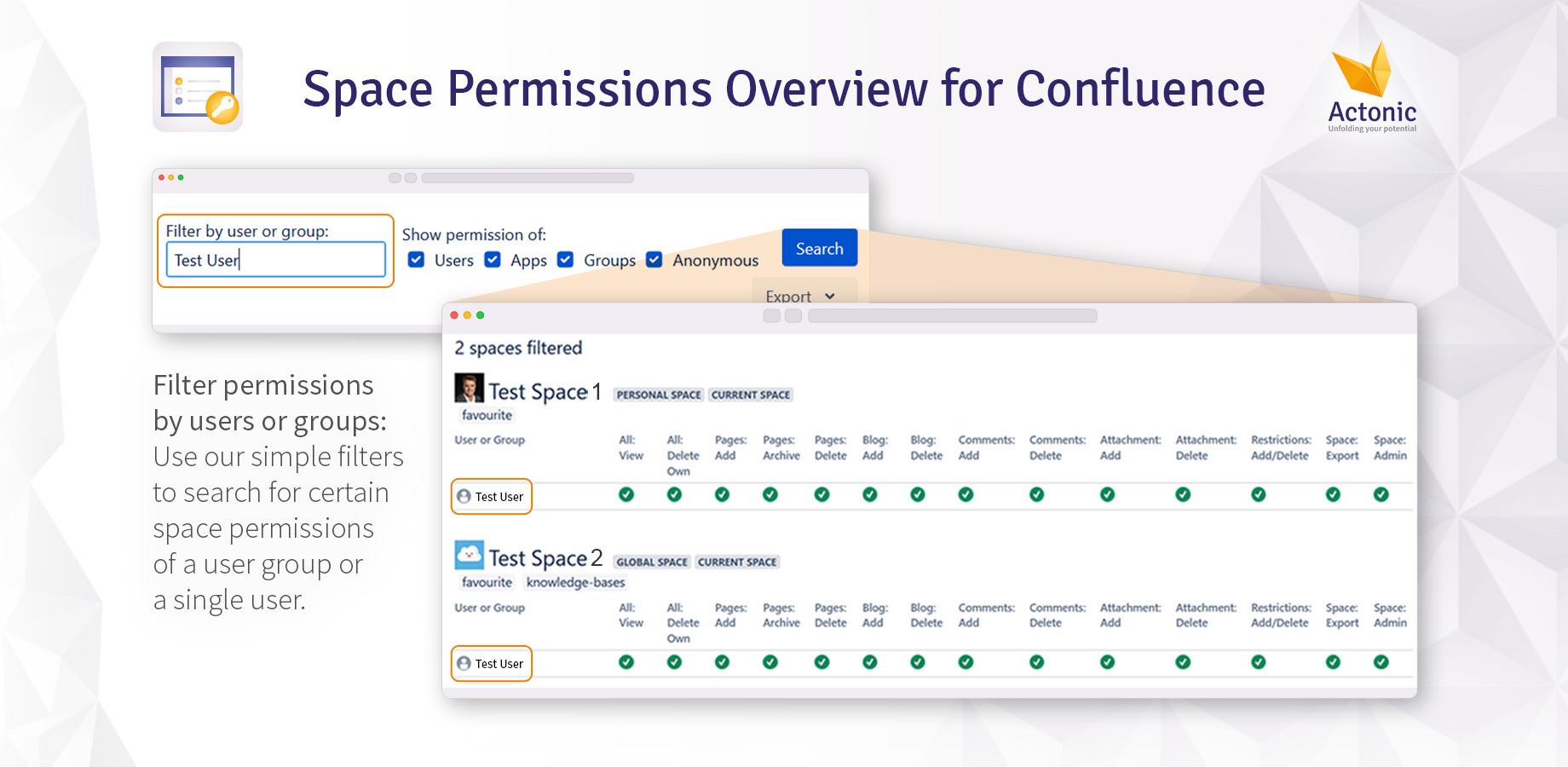
Task: Click Test User avatar in Test Space 1
Action: pos(464,497)
